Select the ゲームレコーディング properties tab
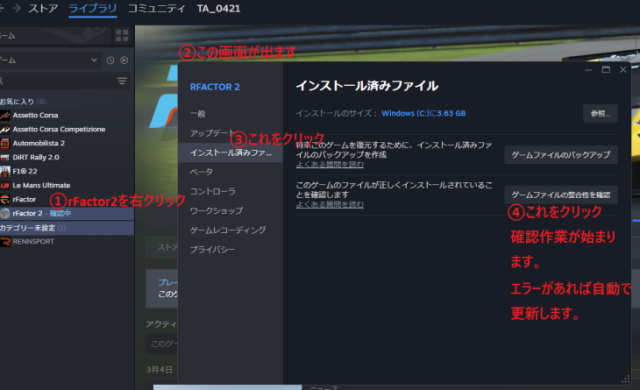Screen dimensions: 640x390 tap(230, 230)
